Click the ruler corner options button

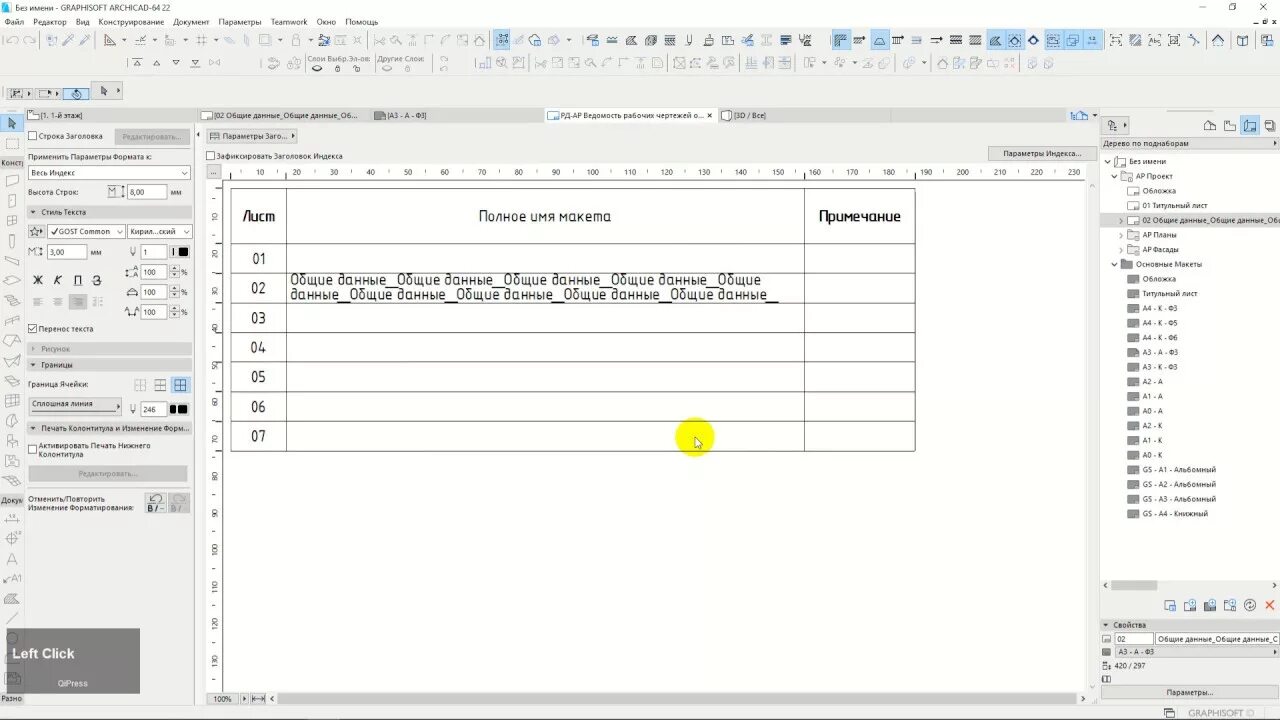tap(213, 172)
